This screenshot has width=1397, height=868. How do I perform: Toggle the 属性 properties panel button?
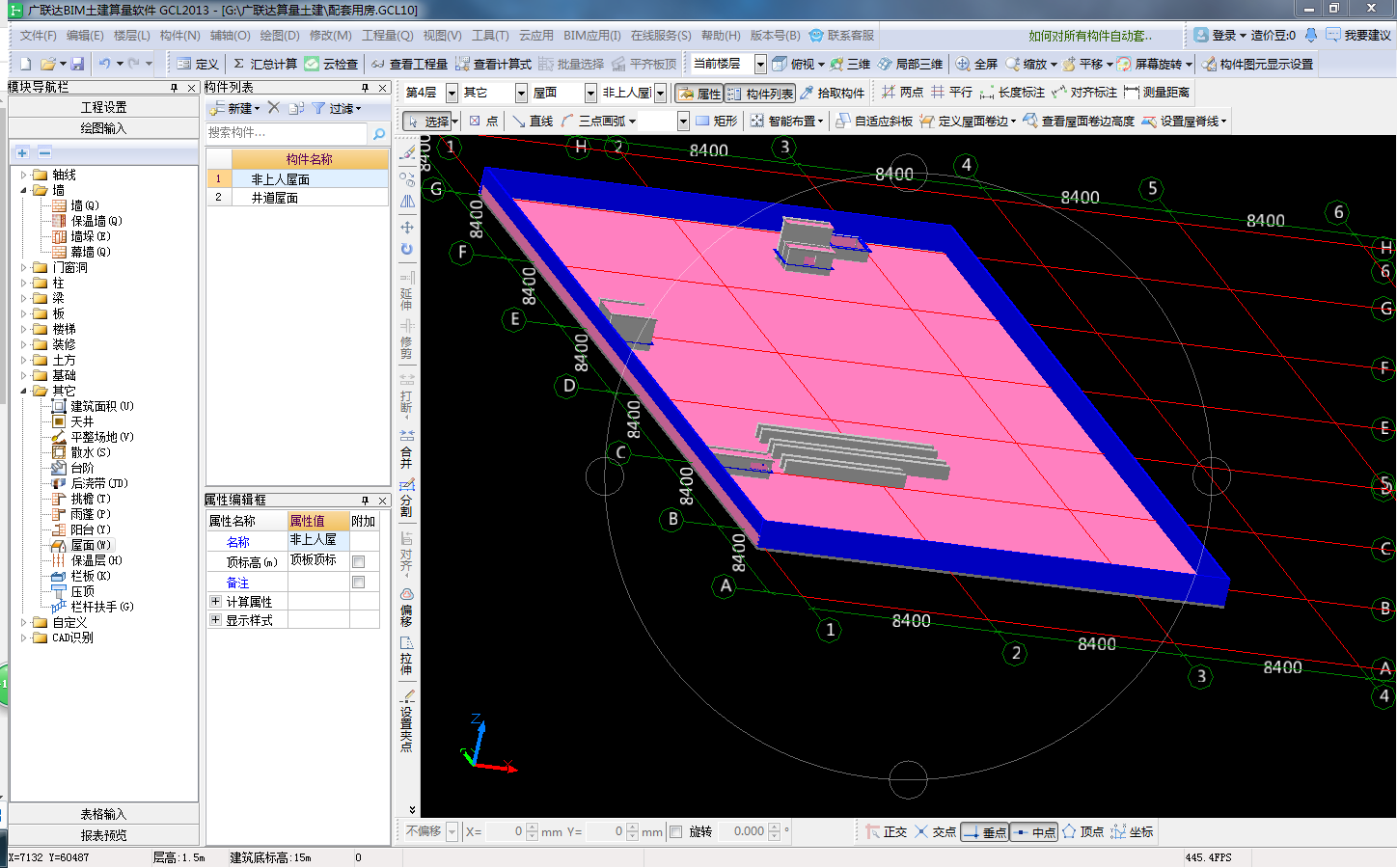pos(698,93)
